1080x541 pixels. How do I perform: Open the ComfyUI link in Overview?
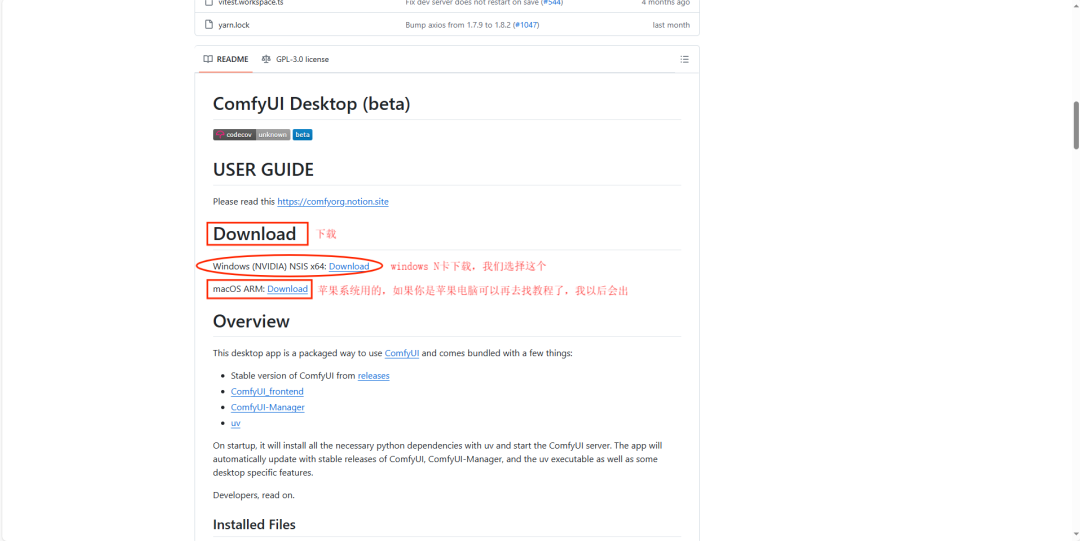pos(402,353)
